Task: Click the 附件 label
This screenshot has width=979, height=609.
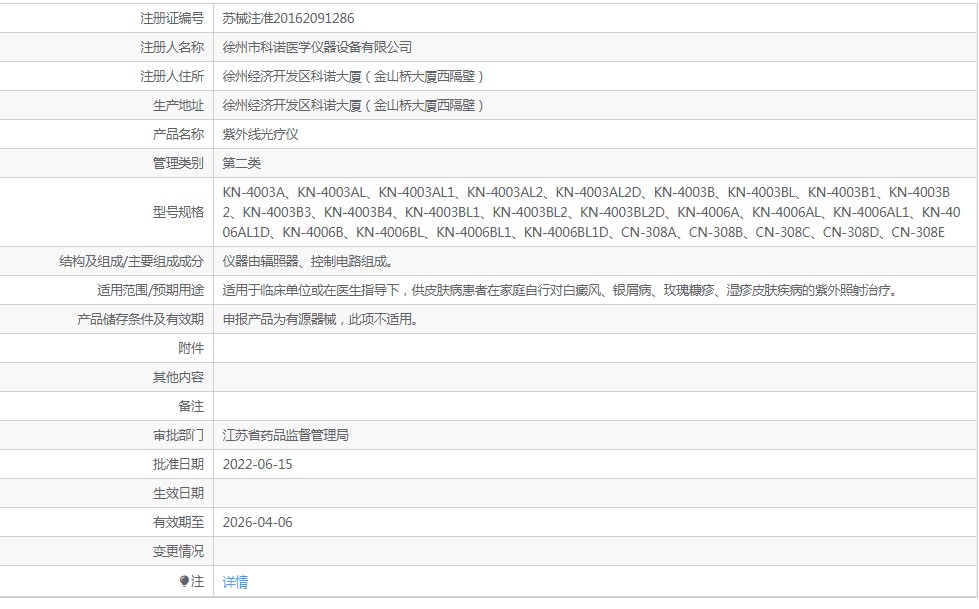Action: click(191, 349)
